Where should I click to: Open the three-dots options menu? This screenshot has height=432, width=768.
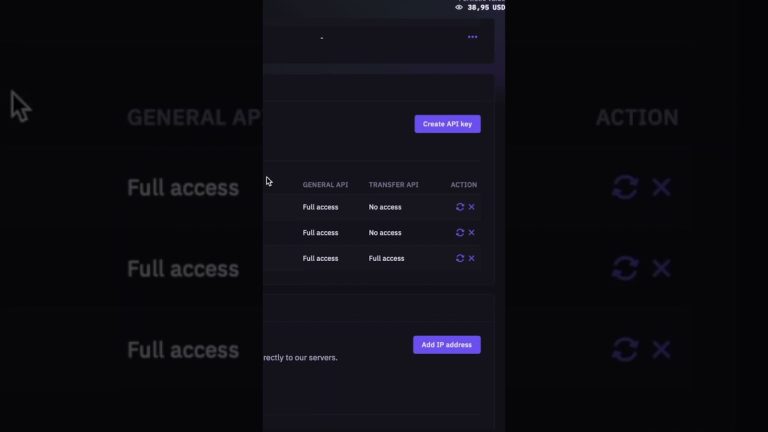473,37
